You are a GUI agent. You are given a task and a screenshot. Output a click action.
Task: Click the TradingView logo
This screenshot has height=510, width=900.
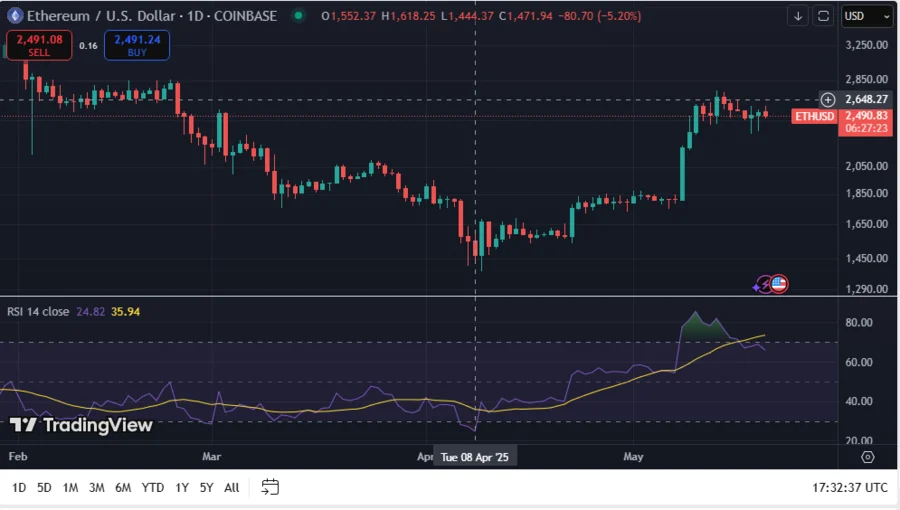[x=81, y=425]
